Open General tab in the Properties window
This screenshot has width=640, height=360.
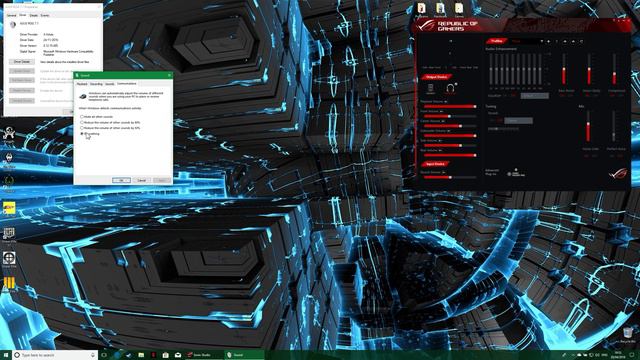click(11, 15)
